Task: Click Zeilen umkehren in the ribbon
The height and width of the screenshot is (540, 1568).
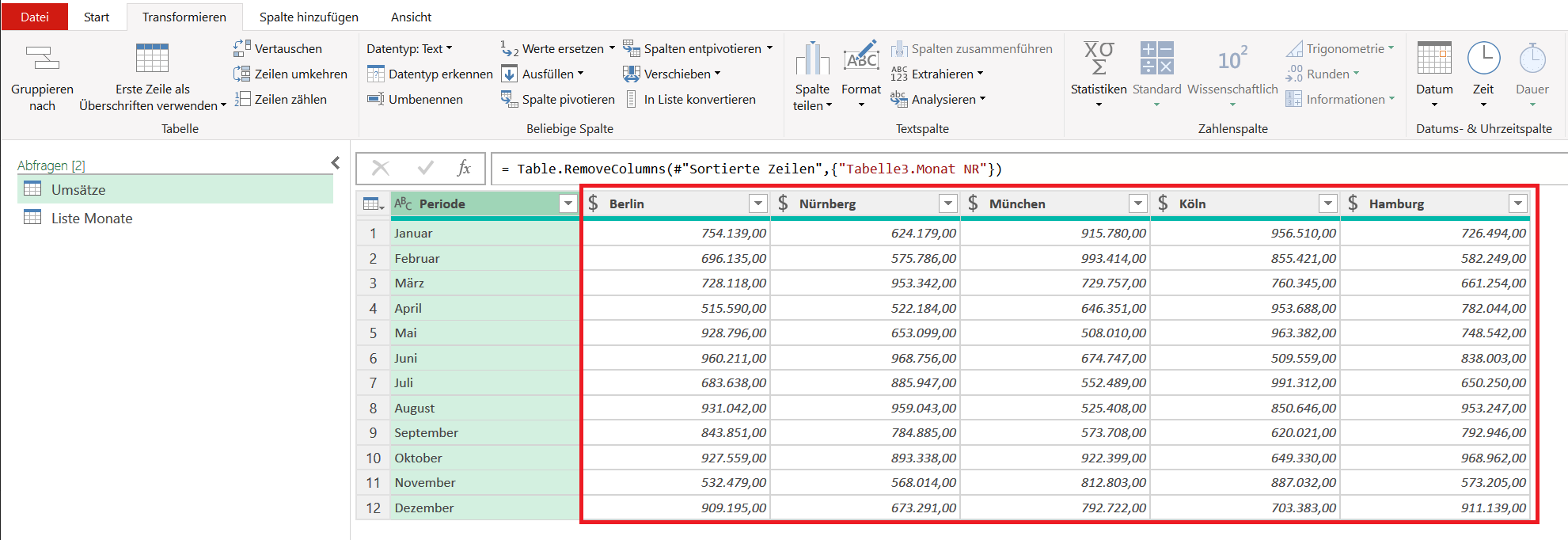Action: point(290,74)
